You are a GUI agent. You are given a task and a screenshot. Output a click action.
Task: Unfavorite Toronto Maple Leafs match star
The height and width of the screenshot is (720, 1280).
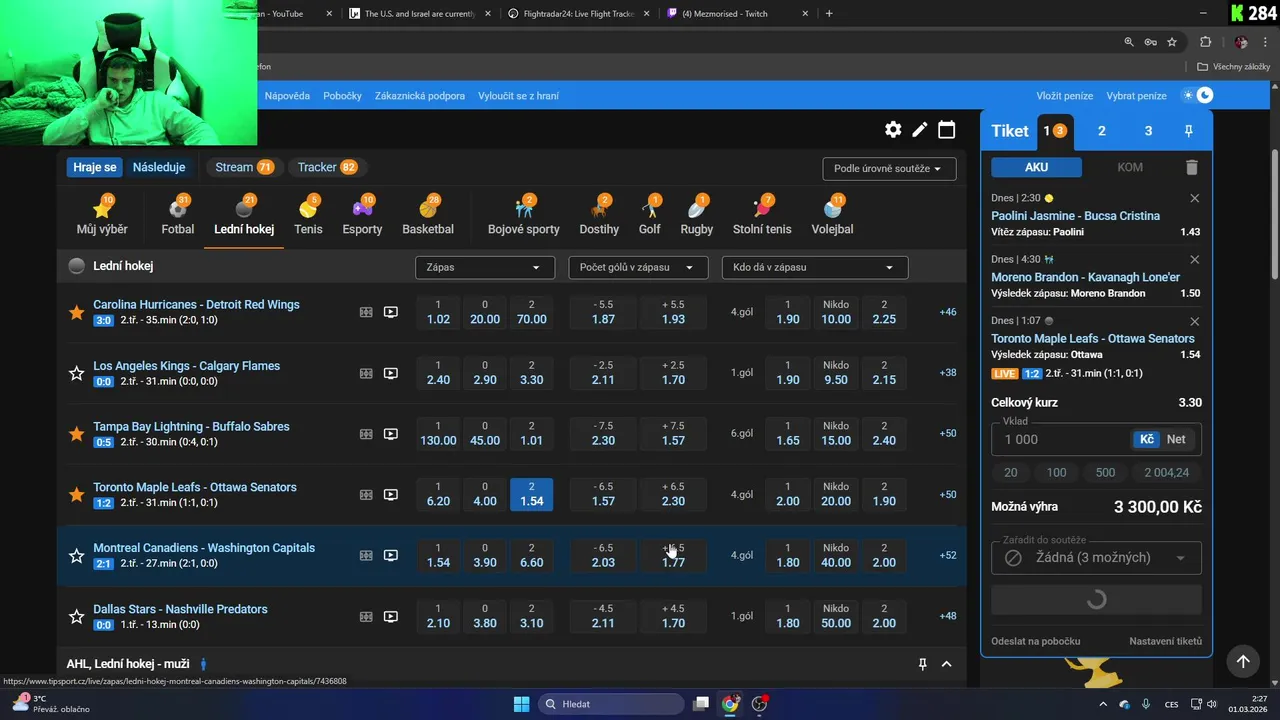click(x=76, y=494)
